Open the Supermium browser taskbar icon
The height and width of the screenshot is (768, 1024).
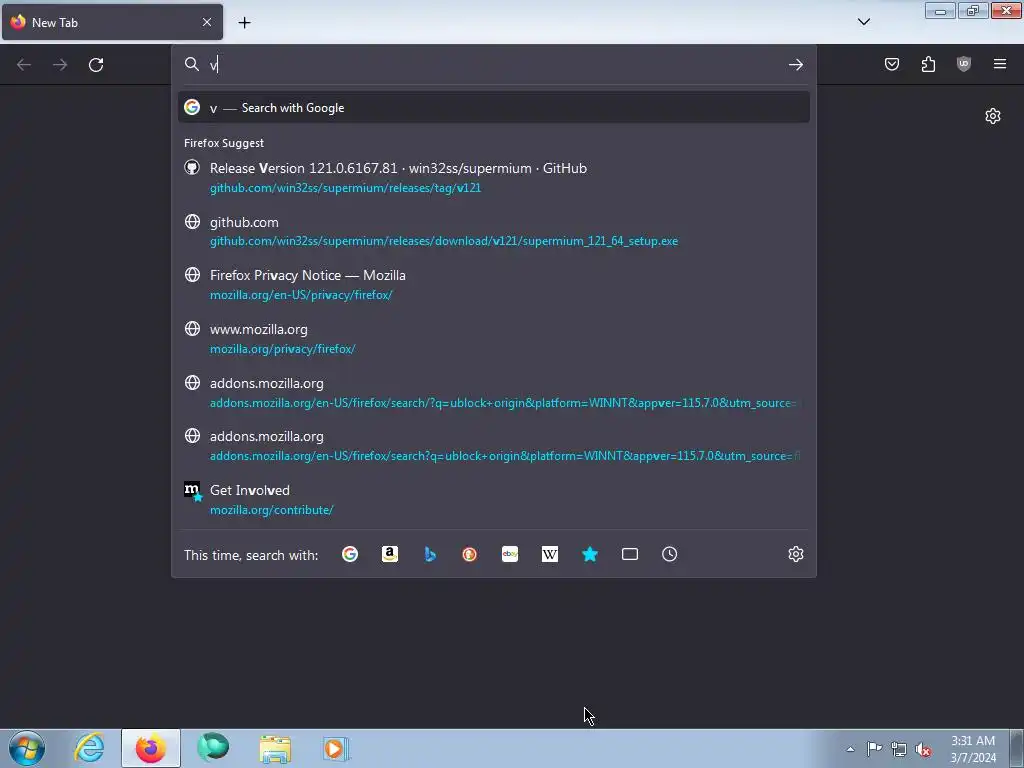click(x=213, y=748)
